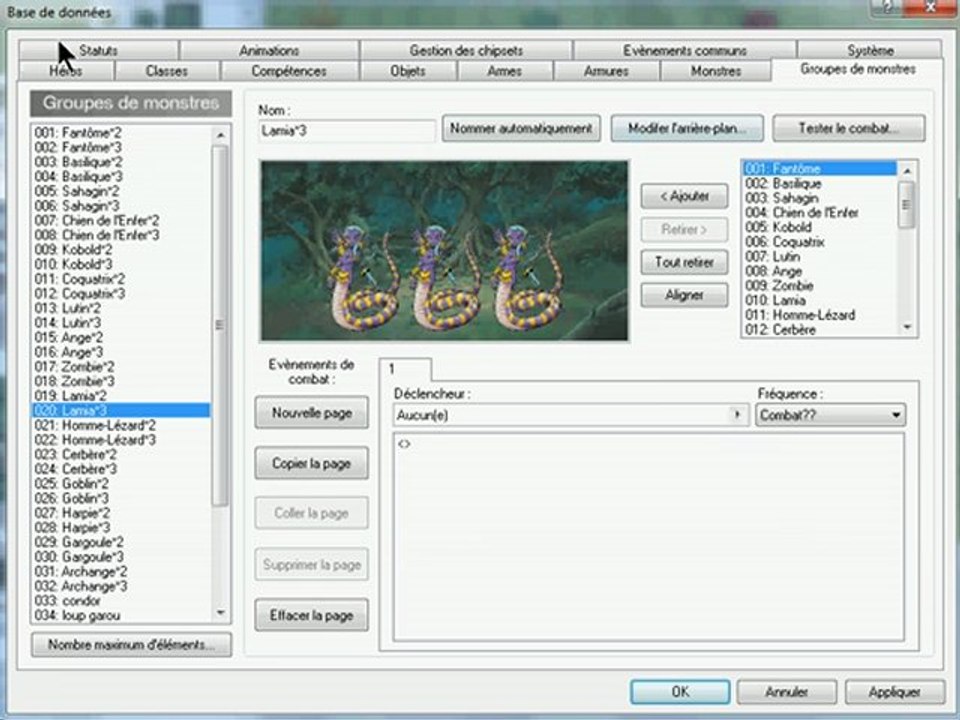Confirm with the OK button

tap(680, 692)
